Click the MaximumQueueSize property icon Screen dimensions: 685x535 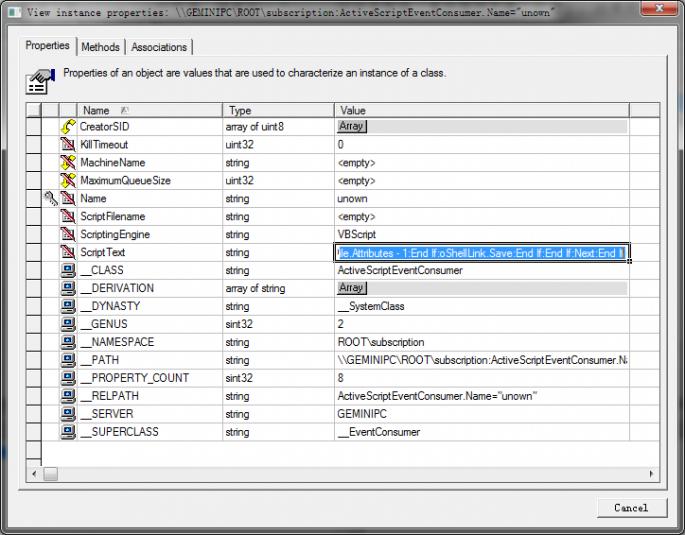[68, 181]
